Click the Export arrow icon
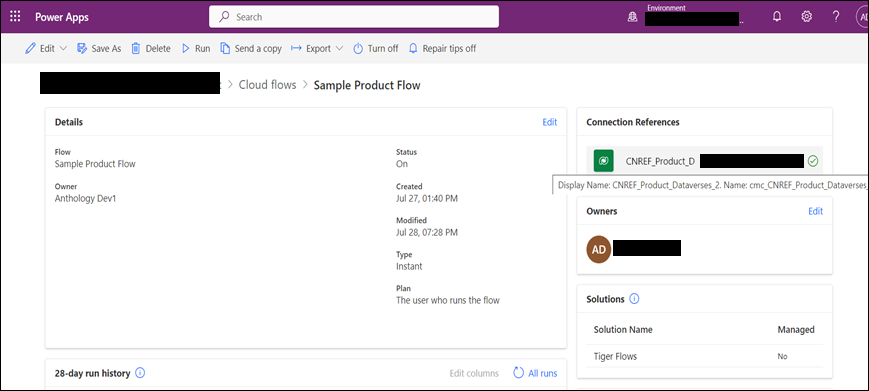869x391 pixels. coord(297,49)
